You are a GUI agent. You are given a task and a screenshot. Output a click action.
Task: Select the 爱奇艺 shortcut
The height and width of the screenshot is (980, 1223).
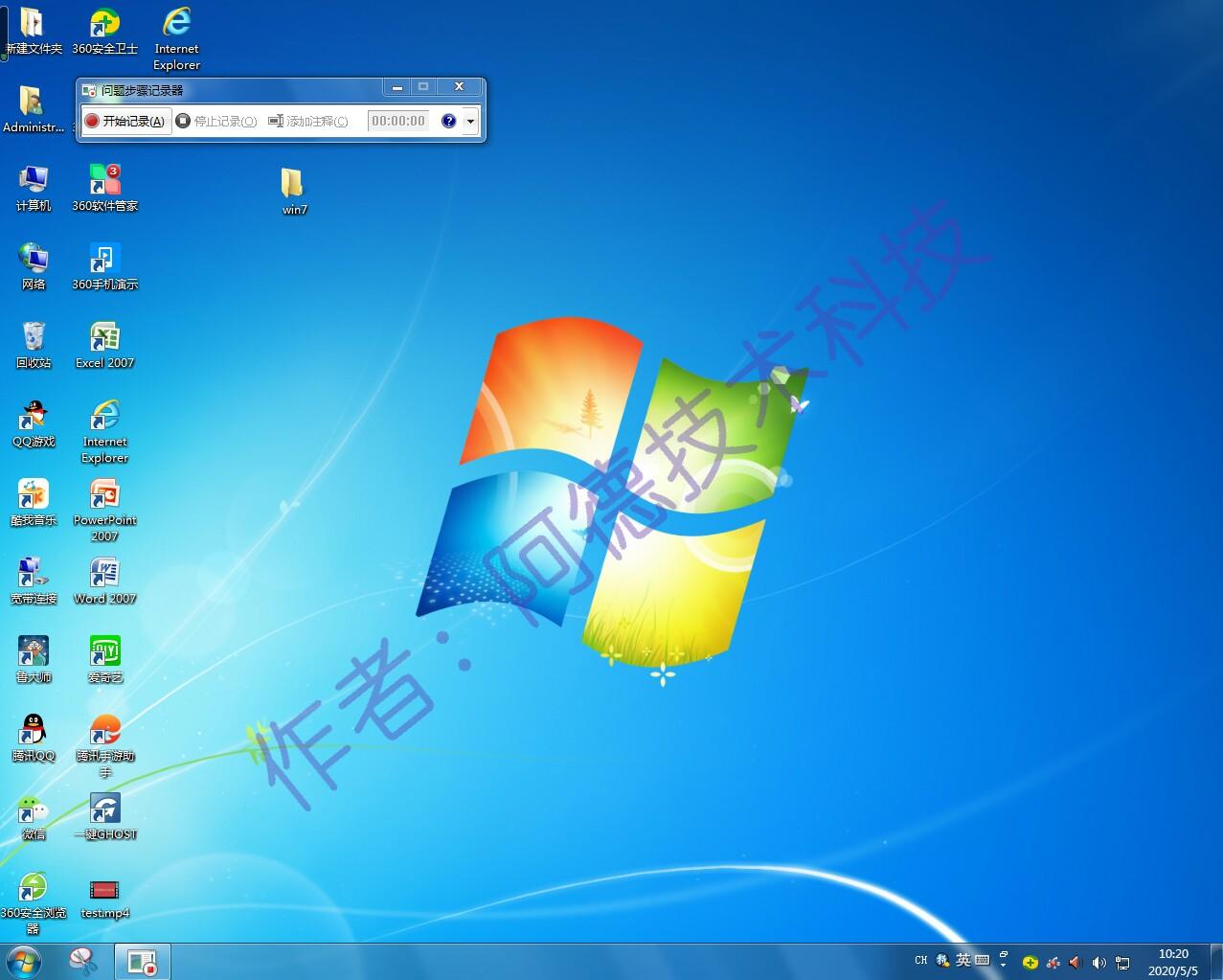[x=104, y=660]
